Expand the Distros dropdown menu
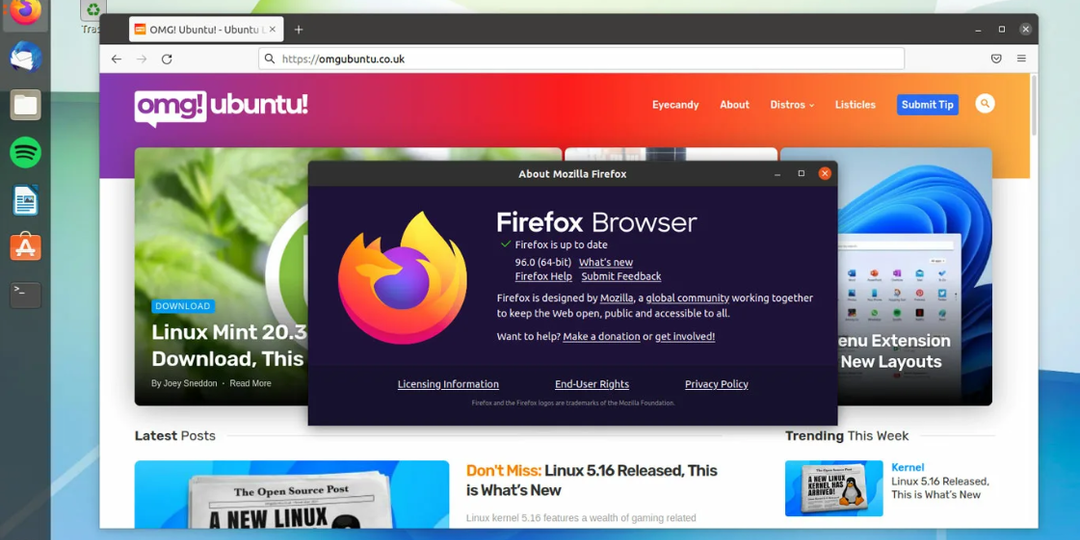The width and height of the screenshot is (1080, 540). tap(792, 105)
